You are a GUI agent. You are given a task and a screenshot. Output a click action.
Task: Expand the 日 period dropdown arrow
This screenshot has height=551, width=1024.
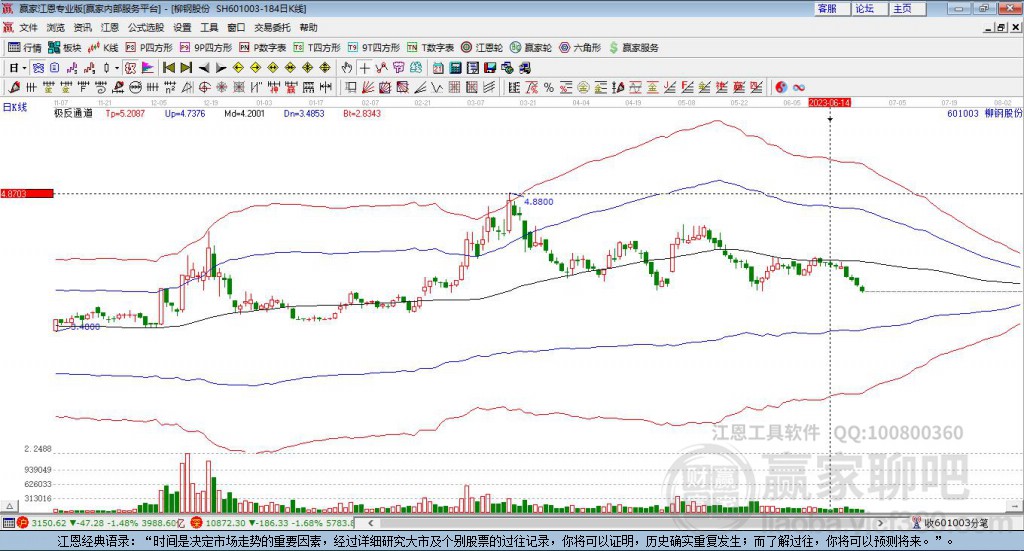24,67
